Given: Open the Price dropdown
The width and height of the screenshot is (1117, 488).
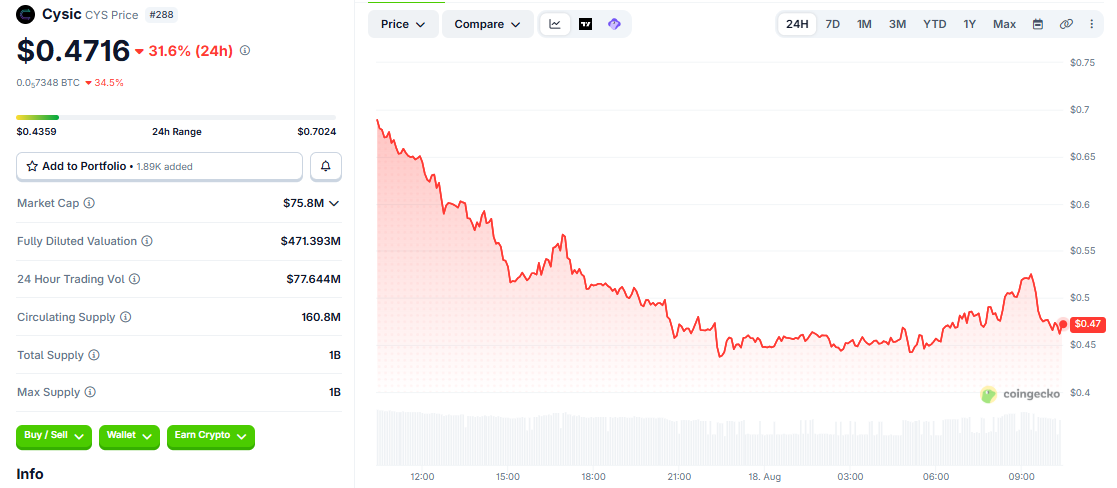Looking at the screenshot, I should click(403, 24).
